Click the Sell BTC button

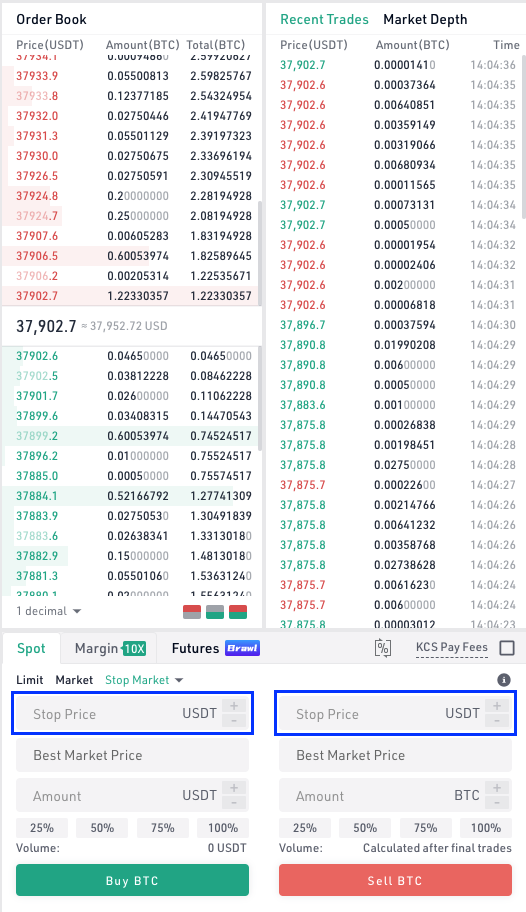click(395, 880)
